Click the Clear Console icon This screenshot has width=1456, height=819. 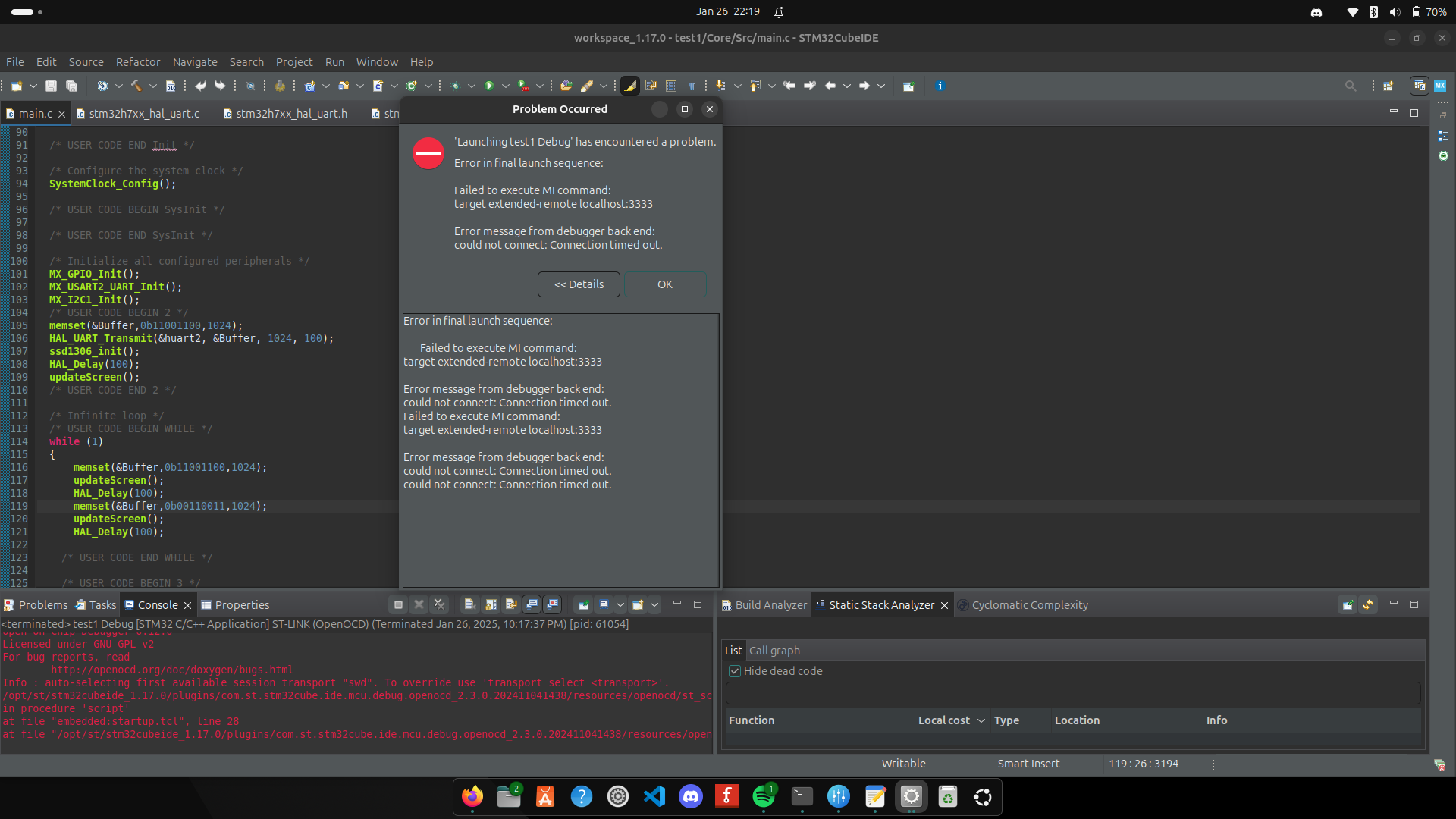coord(469,604)
